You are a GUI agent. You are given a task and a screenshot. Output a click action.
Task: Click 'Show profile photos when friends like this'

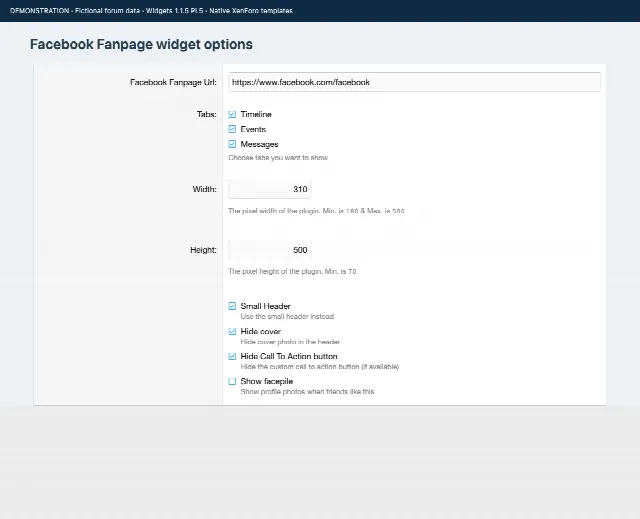[307, 392]
